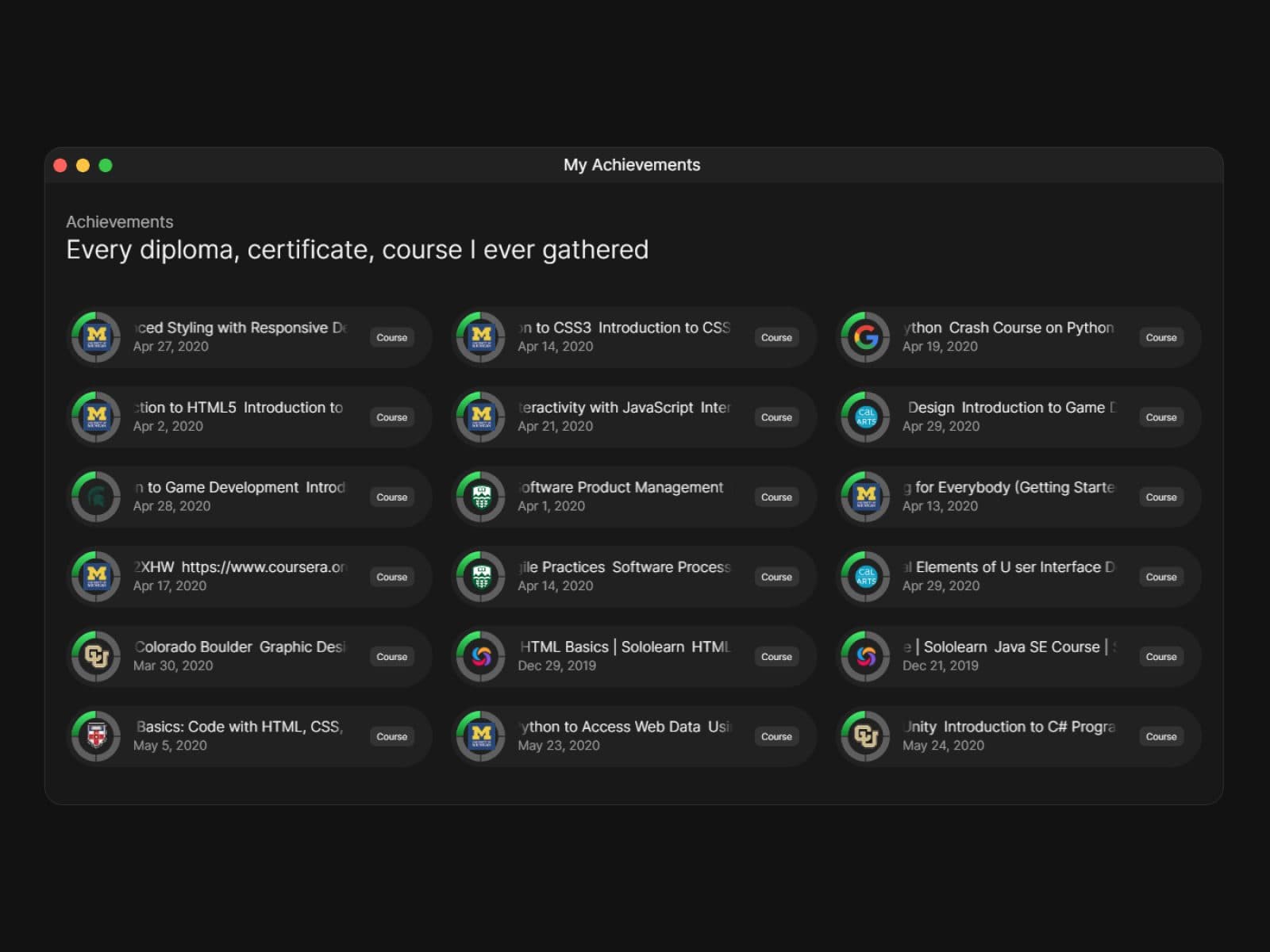Click the green full-screen window button
The image size is (1270, 952).
pos(106,165)
